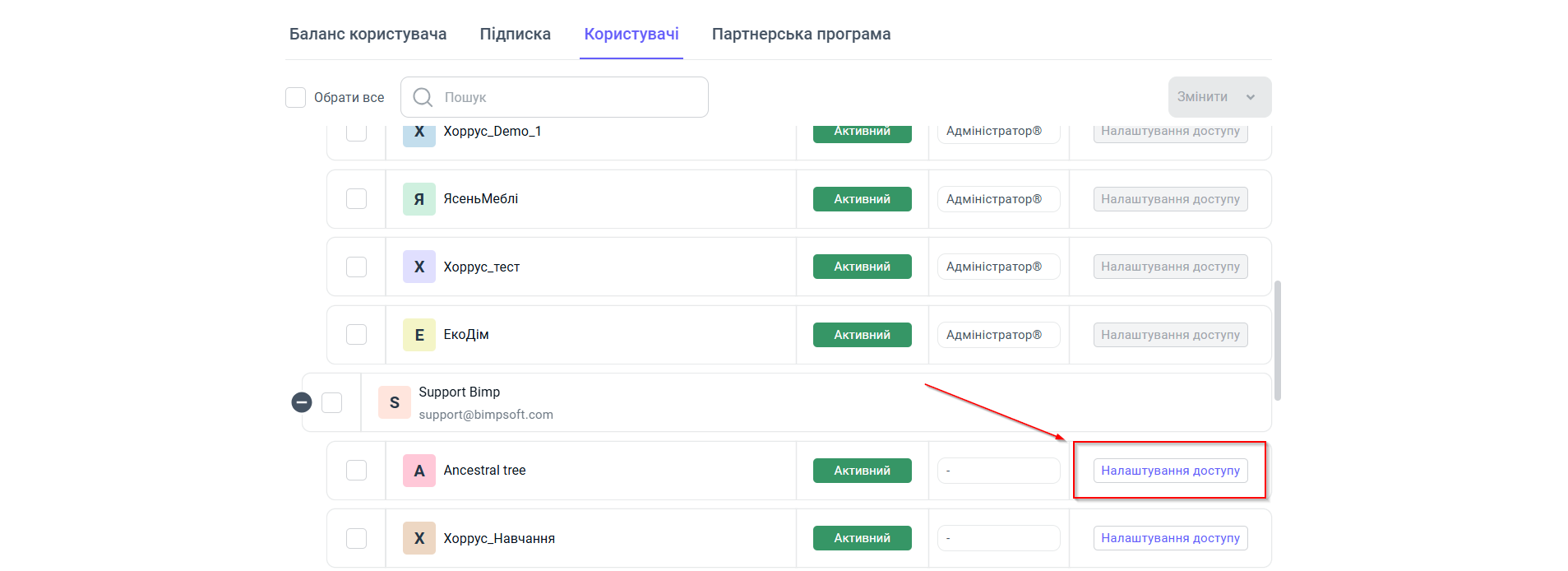Click Налаштування доступу for Хоррус_тест
Screen dimensions: 1568x571
coord(1170,267)
